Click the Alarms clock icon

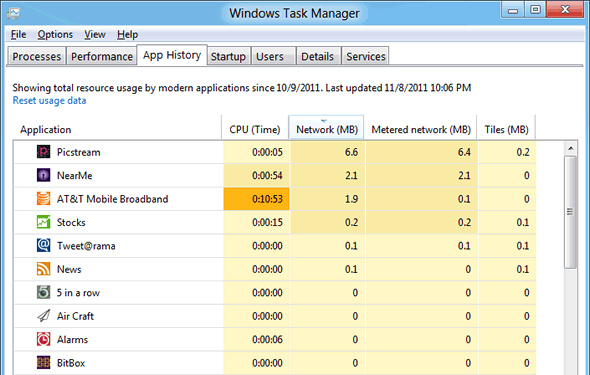[x=43, y=339]
